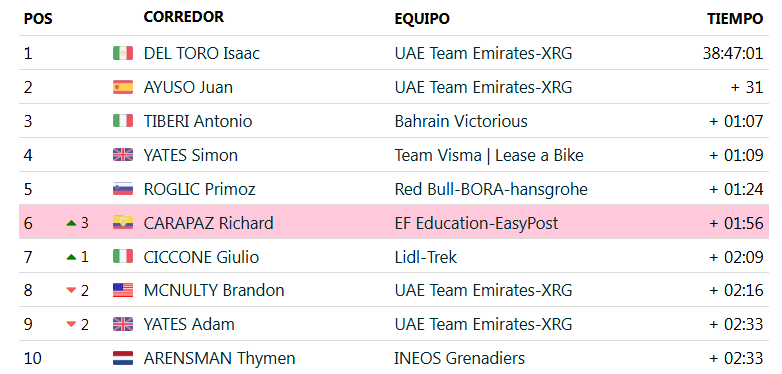Click the TIEMPO column header
Screen dimensions: 782x374
pos(735,19)
